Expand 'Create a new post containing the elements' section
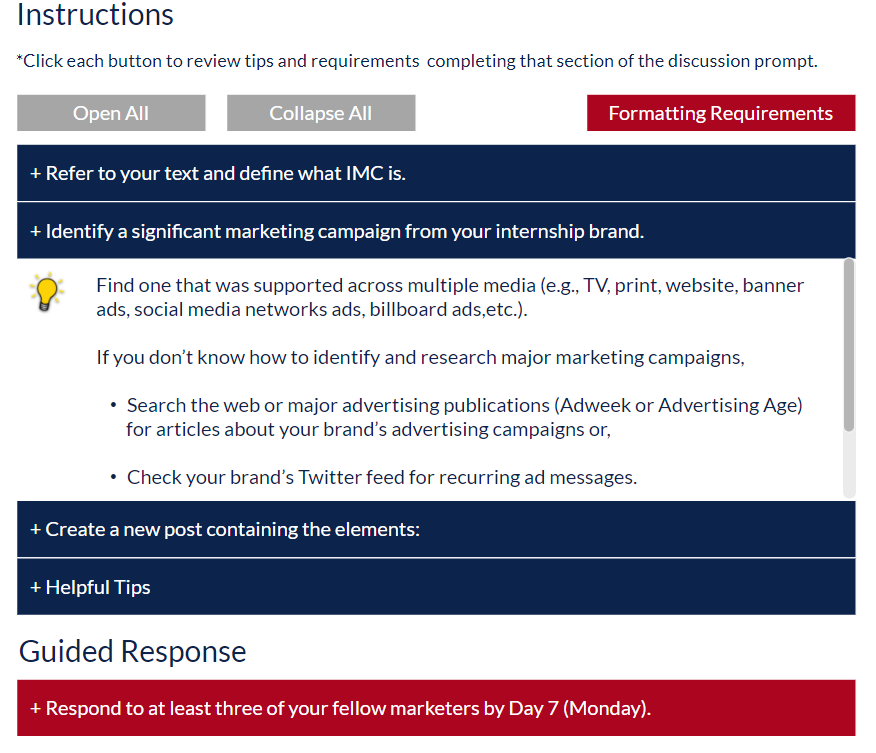876x753 pixels. [x=436, y=529]
